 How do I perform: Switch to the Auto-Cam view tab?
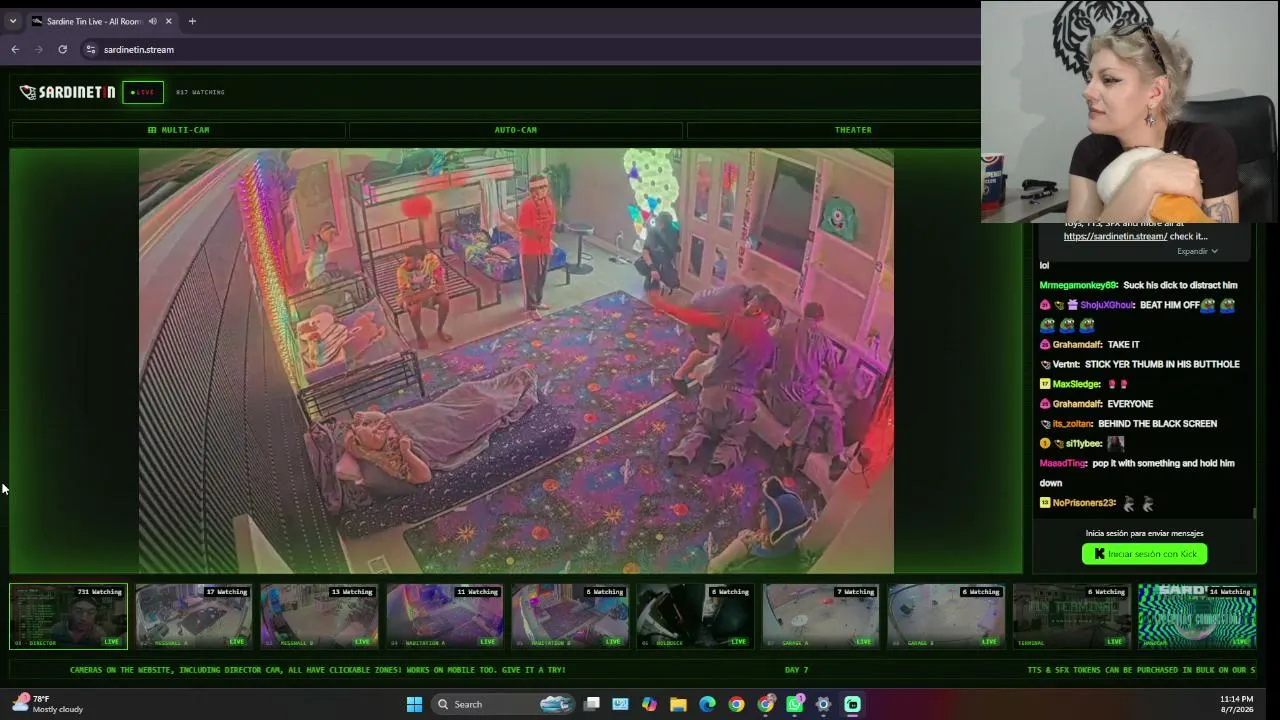click(515, 130)
